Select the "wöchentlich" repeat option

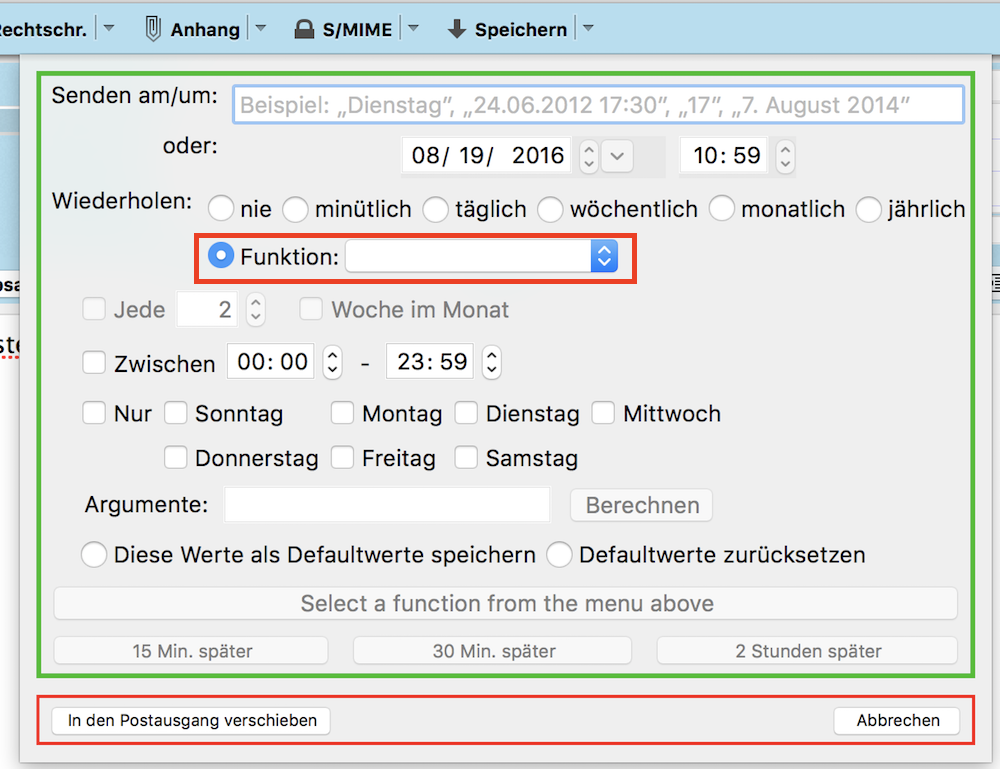(551, 209)
